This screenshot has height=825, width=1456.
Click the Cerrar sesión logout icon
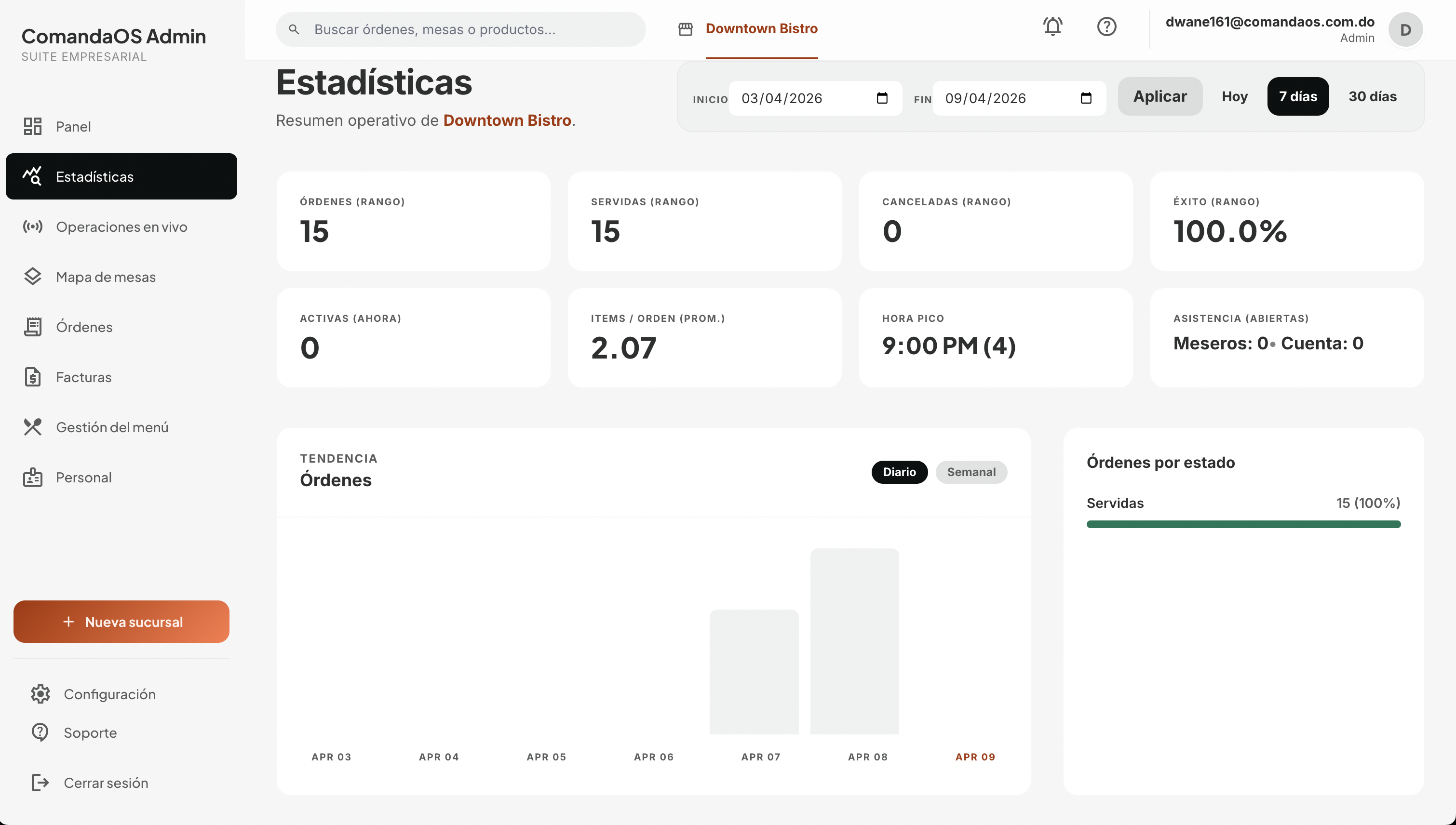coord(40,783)
